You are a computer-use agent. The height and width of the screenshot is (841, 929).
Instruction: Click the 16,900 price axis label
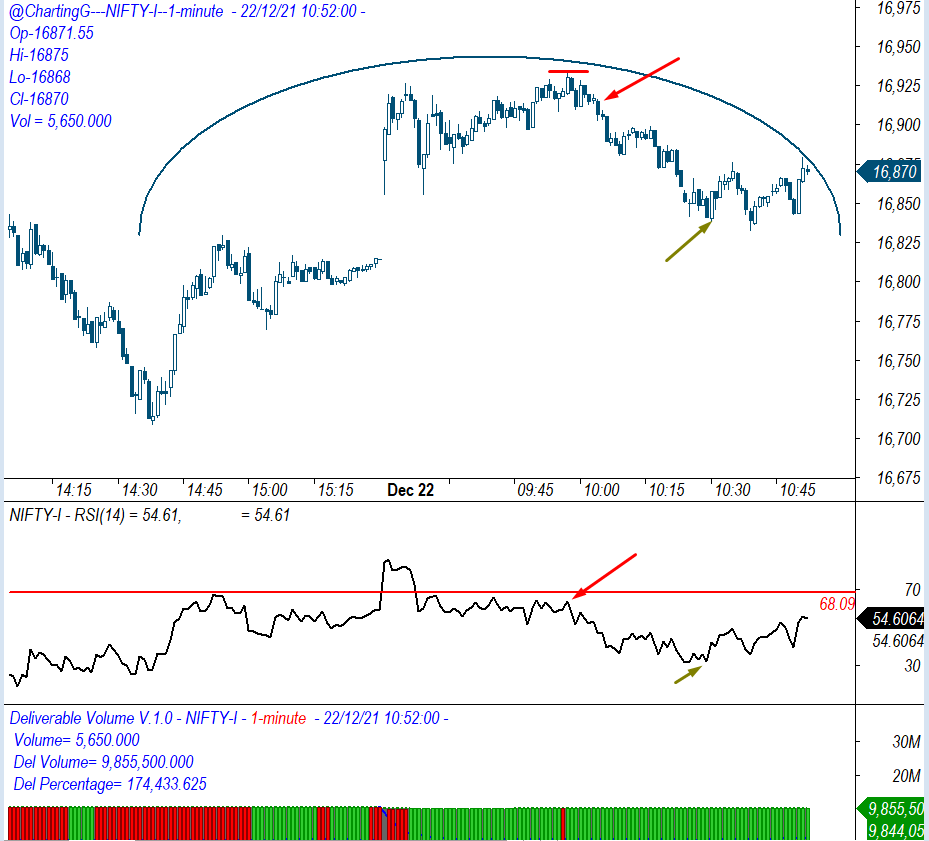click(x=898, y=125)
